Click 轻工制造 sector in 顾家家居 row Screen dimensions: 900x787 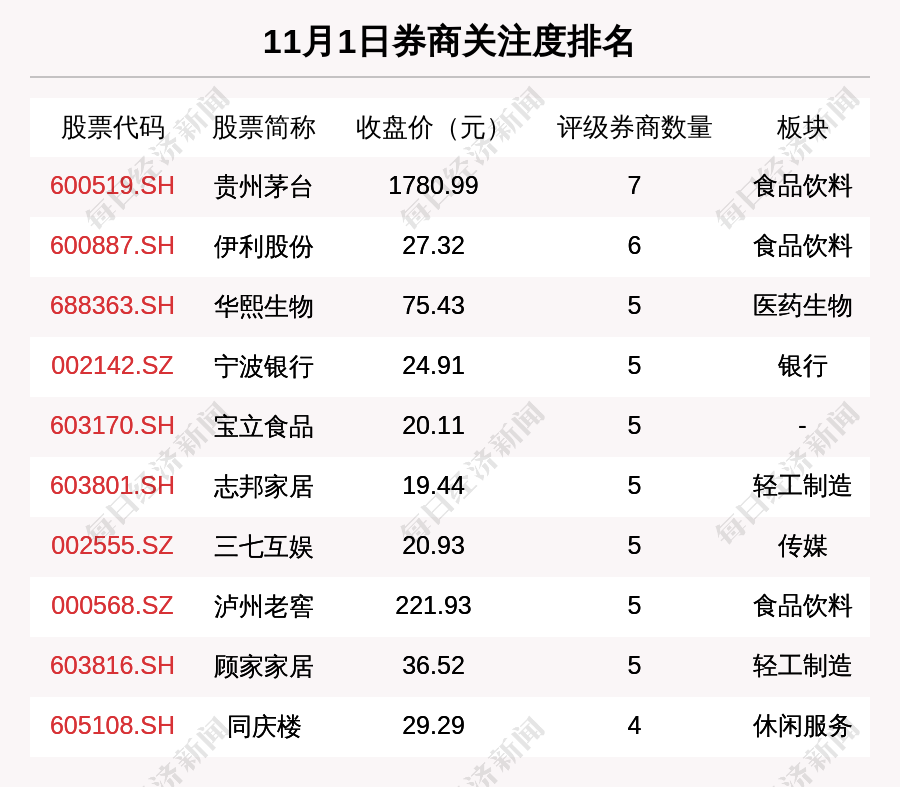[x=802, y=666]
